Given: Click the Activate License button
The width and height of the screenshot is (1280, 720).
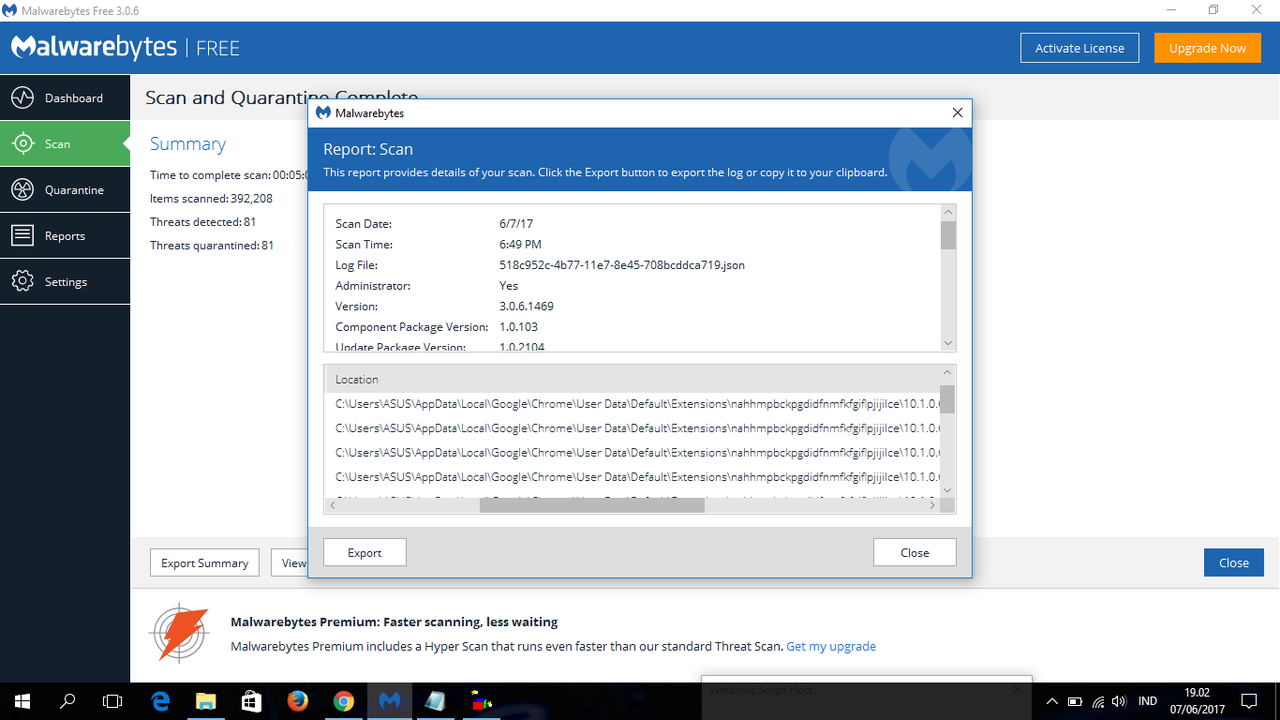Looking at the screenshot, I should [1079, 48].
